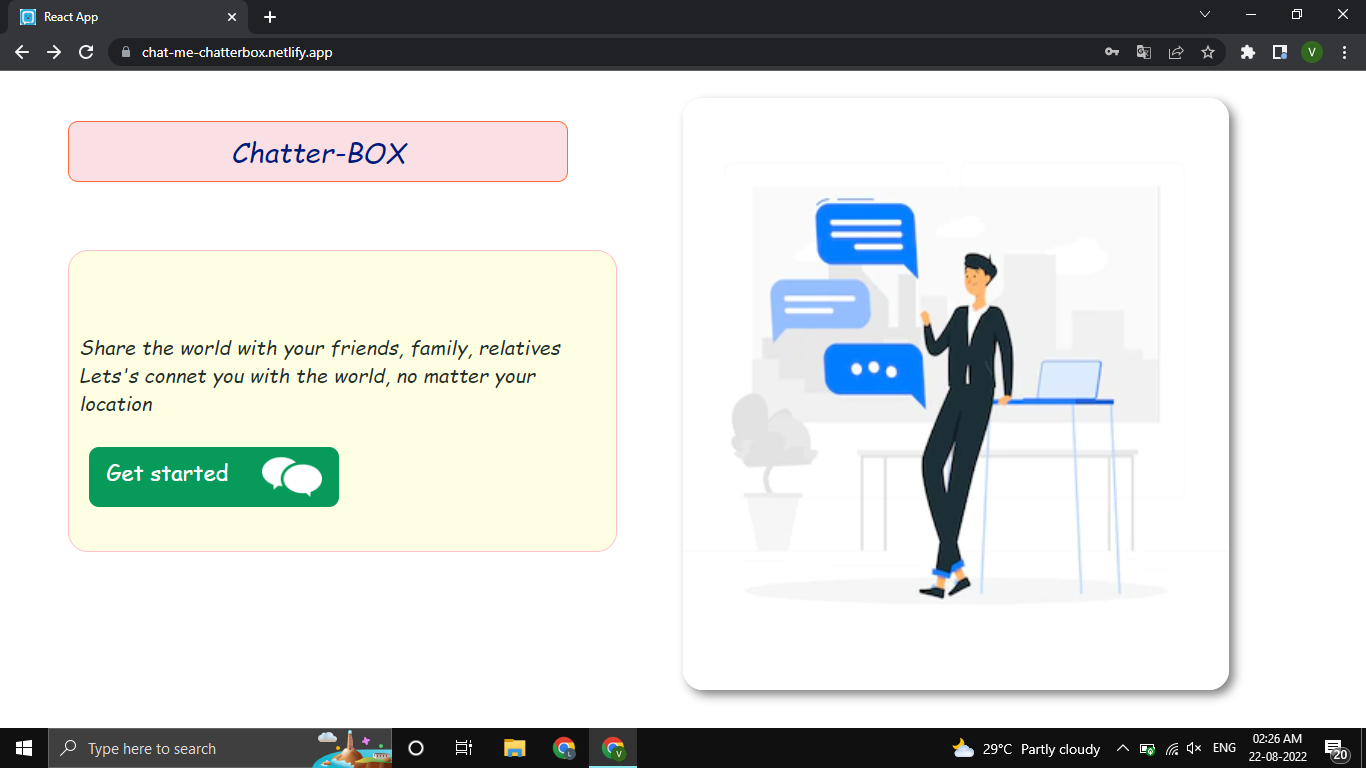Open the tab search chevron
Image resolution: width=1366 pixels, height=768 pixels.
click(x=1205, y=14)
